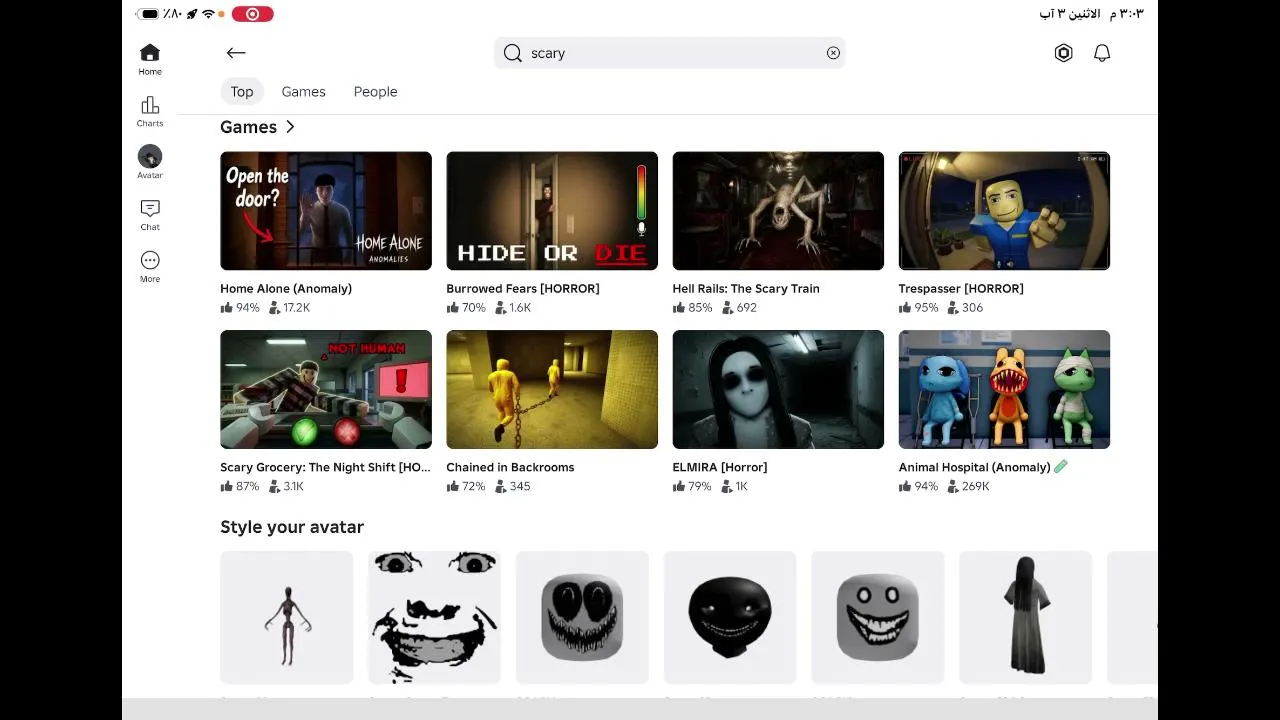Open the Robux icon
1280x720 pixels.
1064,53
